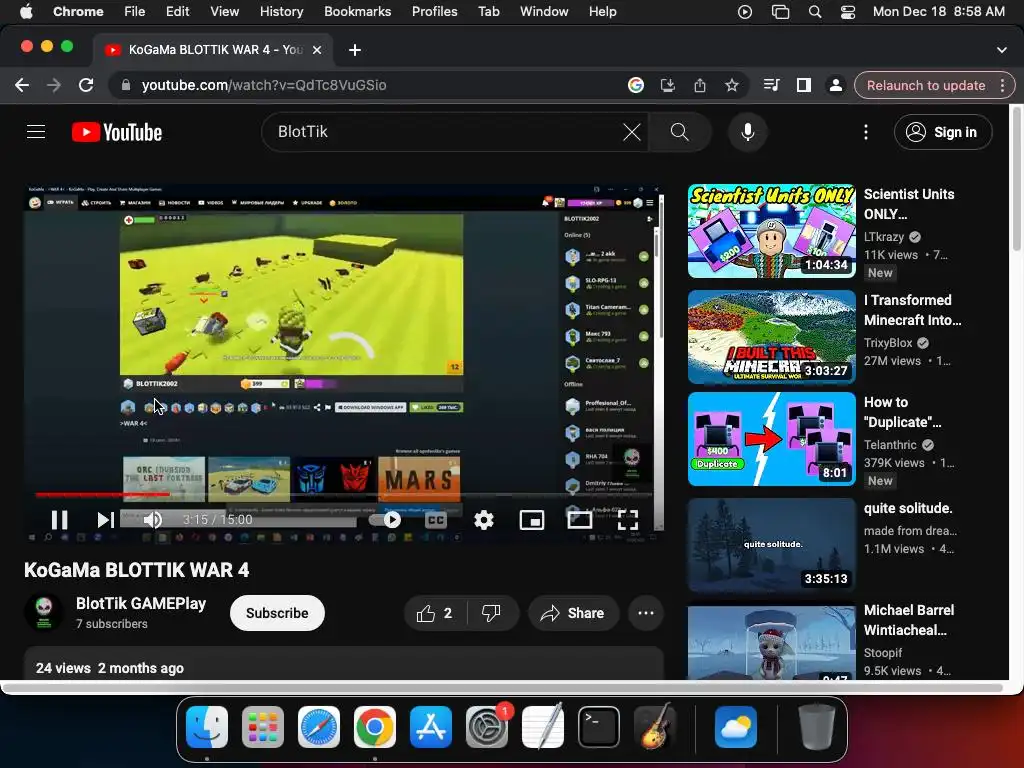Go forward in Chrome

(x=54, y=85)
